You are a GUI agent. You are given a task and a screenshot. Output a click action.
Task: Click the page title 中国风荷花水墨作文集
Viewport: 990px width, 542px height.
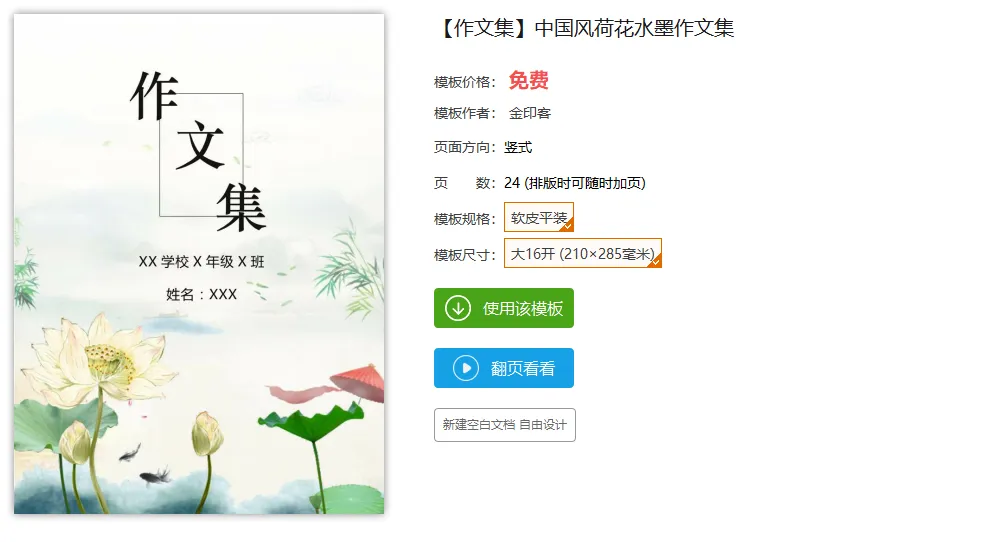[x=634, y=28]
